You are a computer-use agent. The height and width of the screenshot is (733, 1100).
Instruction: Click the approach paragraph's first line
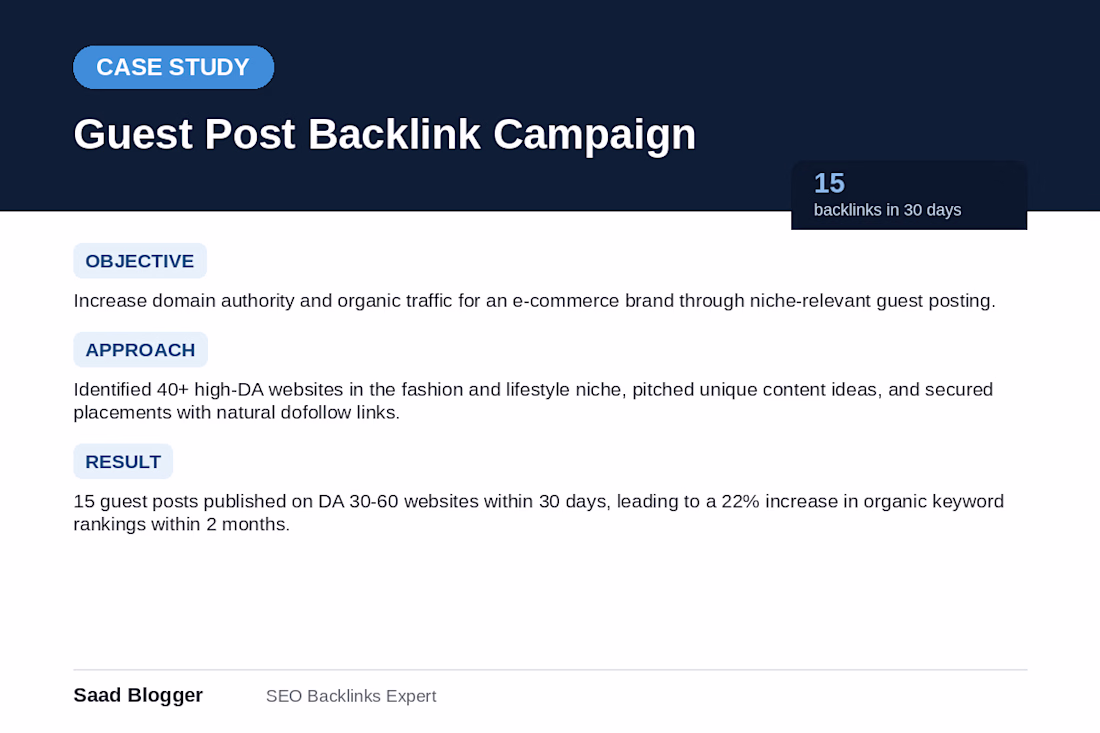click(x=533, y=389)
